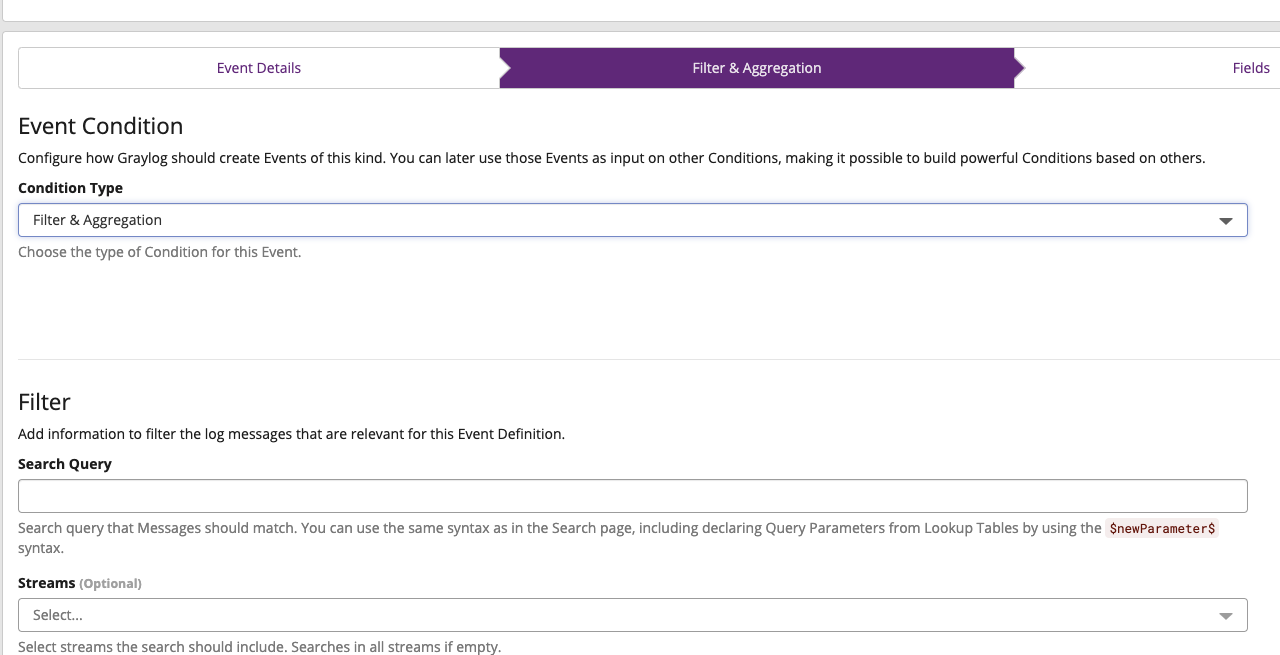Image resolution: width=1280 pixels, height=655 pixels.
Task: Click 'Choose the type of Condition' help text
Action: [x=160, y=252]
